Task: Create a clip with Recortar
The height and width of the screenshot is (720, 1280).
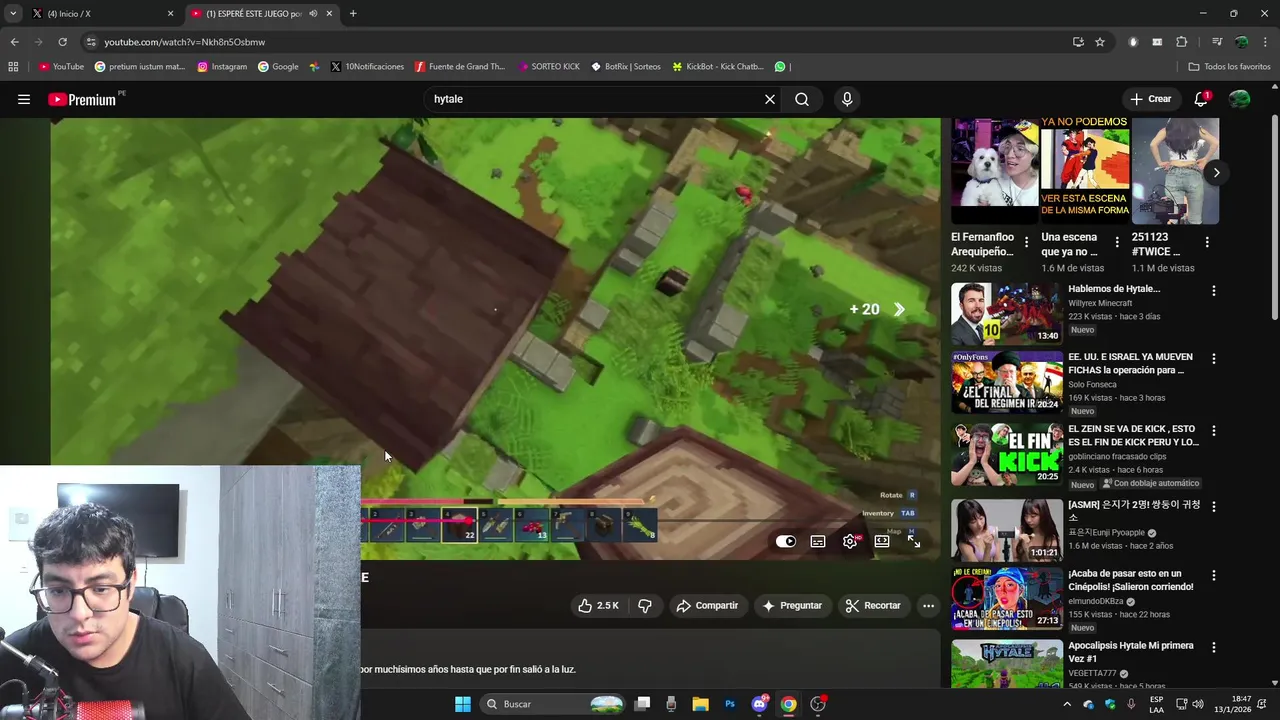Action: pos(873,606)
